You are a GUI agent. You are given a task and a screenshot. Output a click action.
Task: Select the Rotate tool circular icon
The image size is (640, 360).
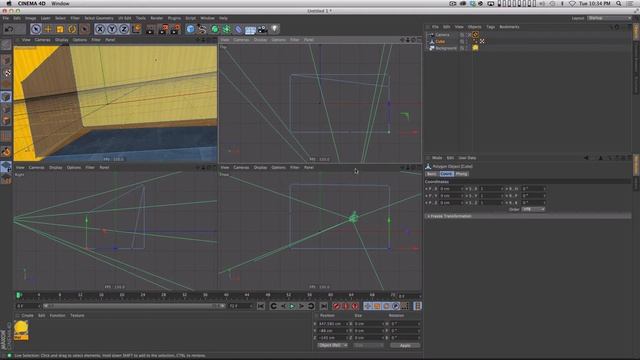pyautogui.click(x=72, y=29)
